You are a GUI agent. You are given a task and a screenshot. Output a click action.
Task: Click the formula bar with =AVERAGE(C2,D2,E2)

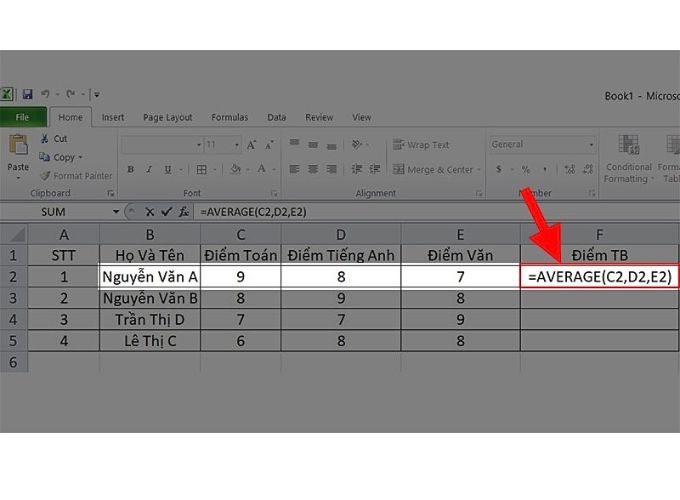click(x=437, y=212)
